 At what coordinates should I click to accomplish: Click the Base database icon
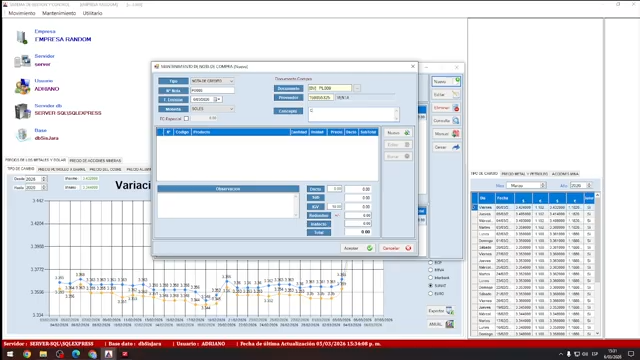(x=22, y=135)
